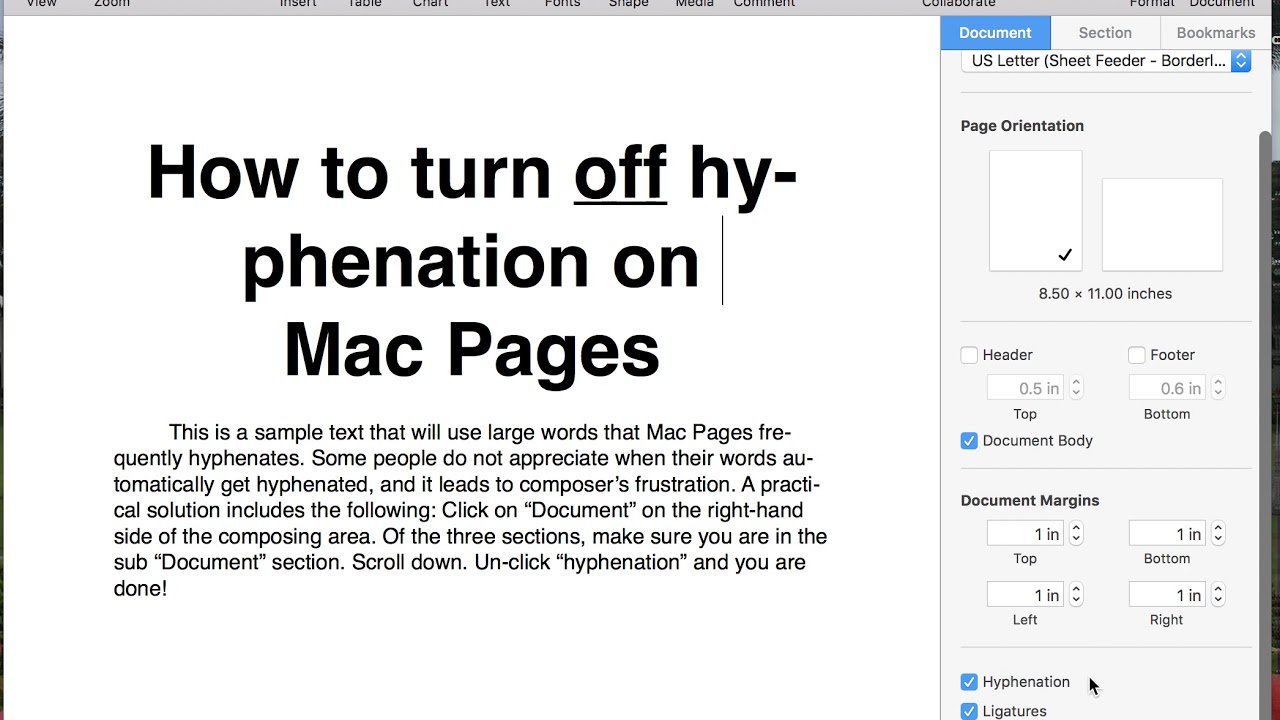Open the Bookmarks tab
Screen dimensions: 1280x720
coord(1216,33)
